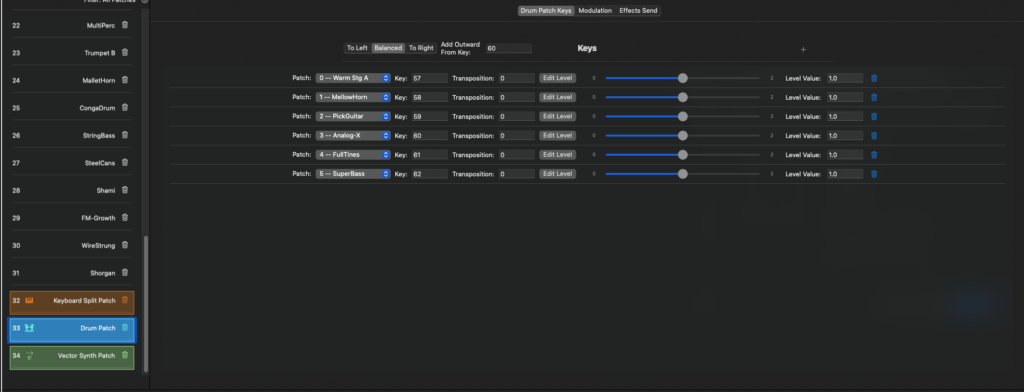
Task: Click the trash icon beside Trumpet B
Action: pyautogui.click(x=125, y=53)
